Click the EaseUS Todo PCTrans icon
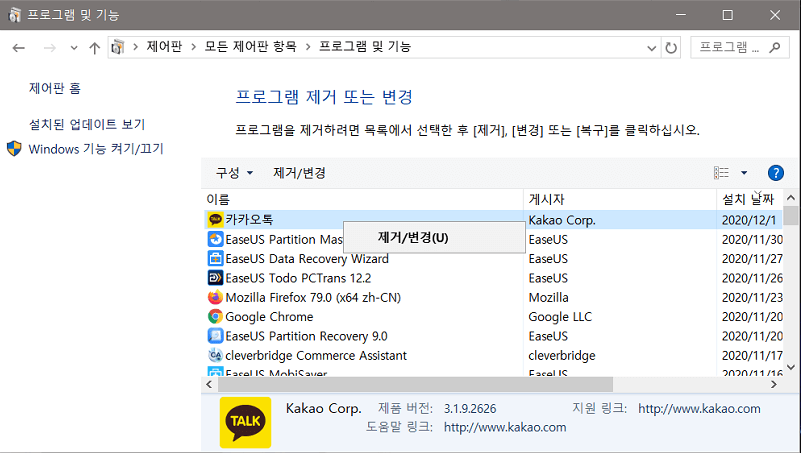 pyautogui.click(x=215, y=278)
